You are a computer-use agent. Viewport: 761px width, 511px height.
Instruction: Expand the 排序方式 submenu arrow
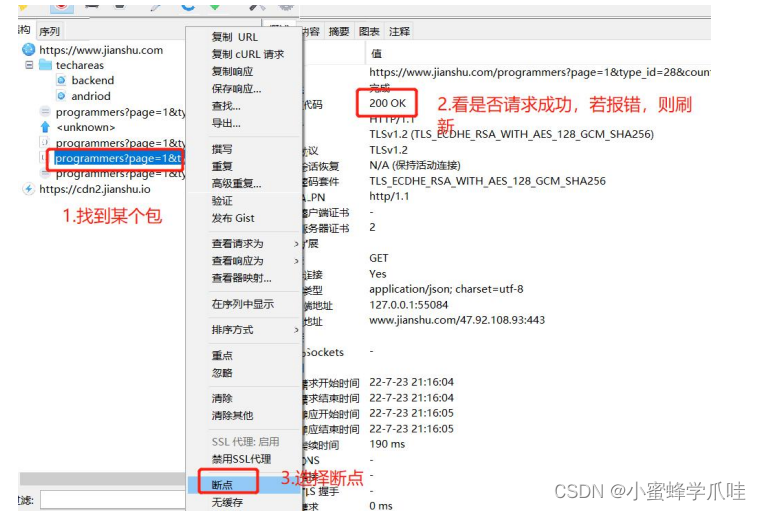[296, 330]
